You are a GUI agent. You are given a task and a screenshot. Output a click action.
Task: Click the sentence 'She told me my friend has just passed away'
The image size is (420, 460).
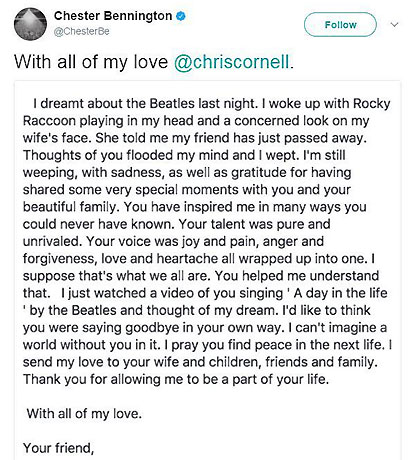[231, 138]
